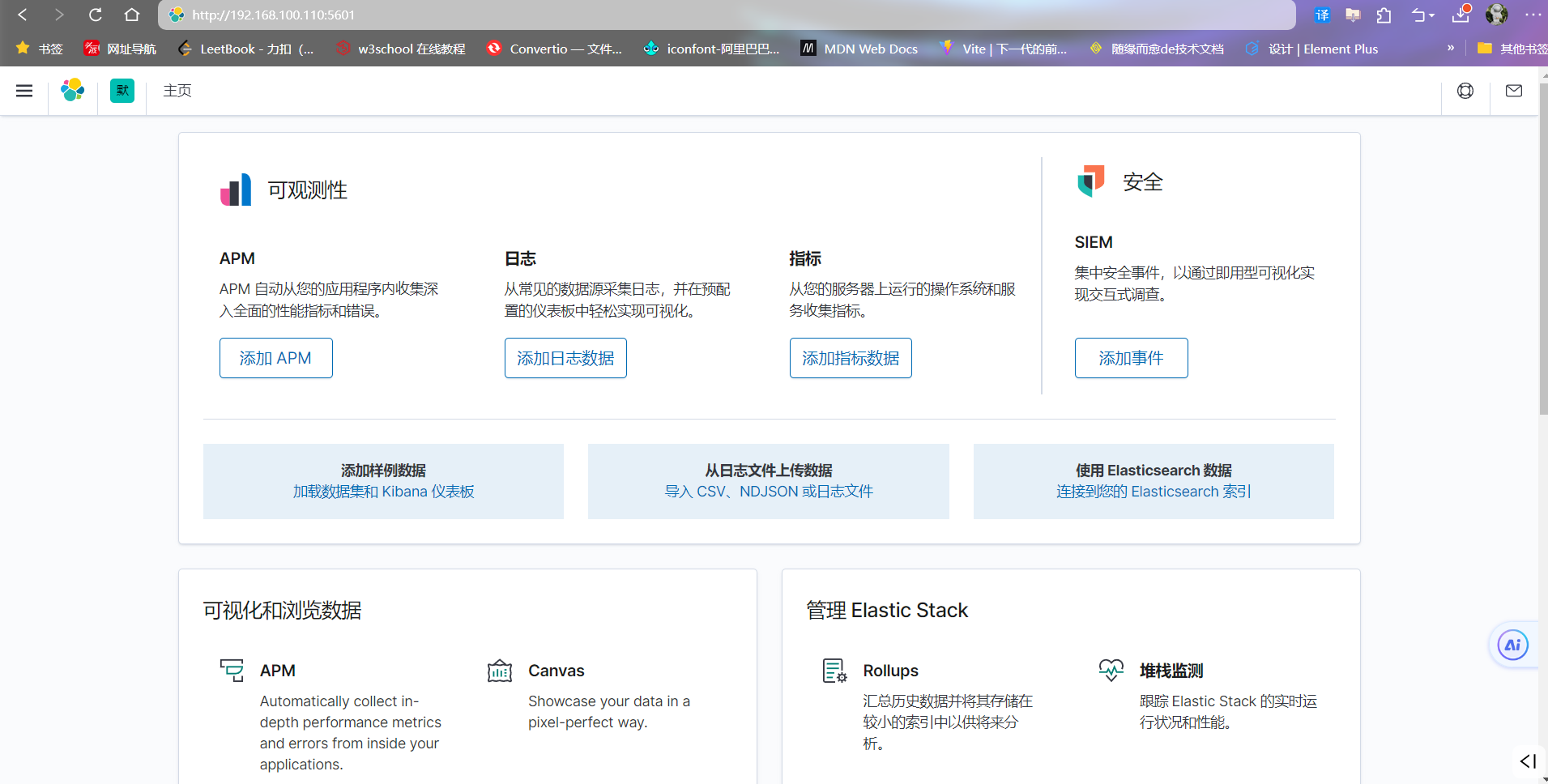Click the Canvas heading link
1548x784 pixels.
point(556,671)
